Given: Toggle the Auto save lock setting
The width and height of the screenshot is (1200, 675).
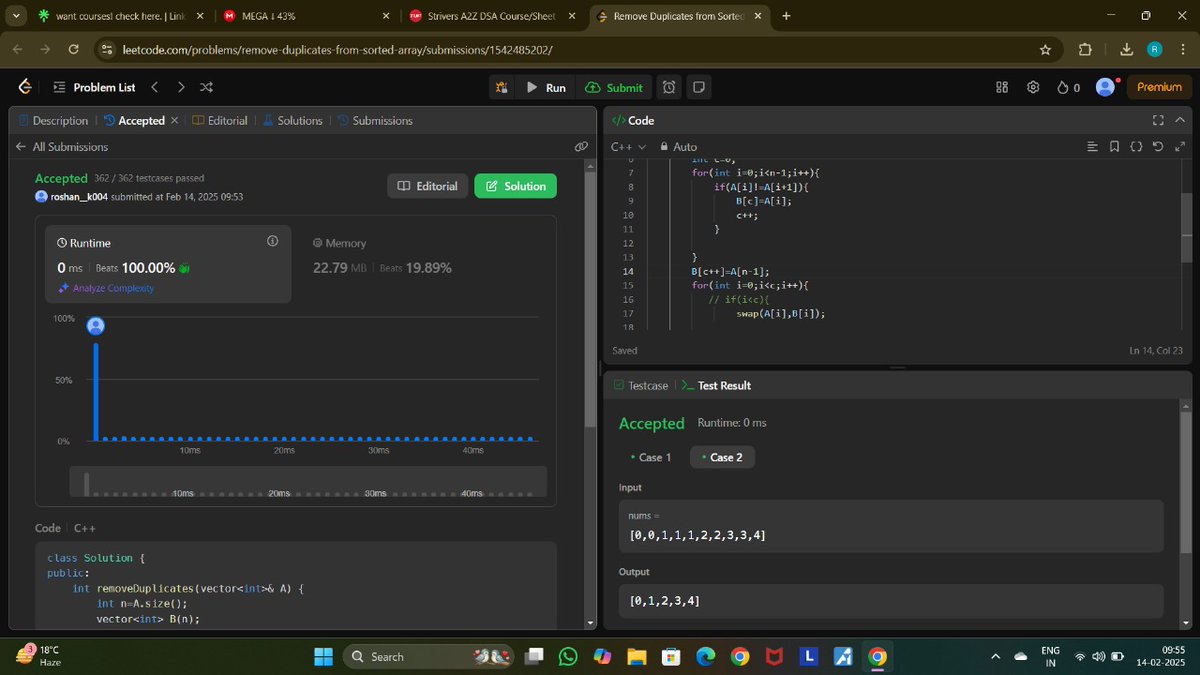Looking at the screenshot, I should 679,146.
